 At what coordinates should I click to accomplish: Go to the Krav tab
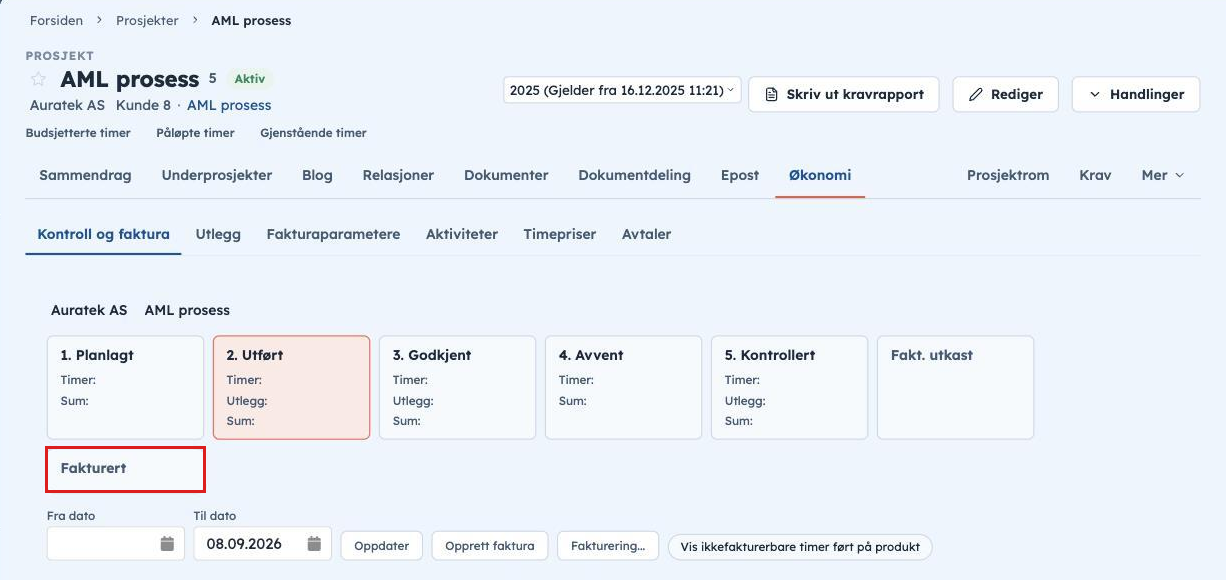(x=1095, y=175)
